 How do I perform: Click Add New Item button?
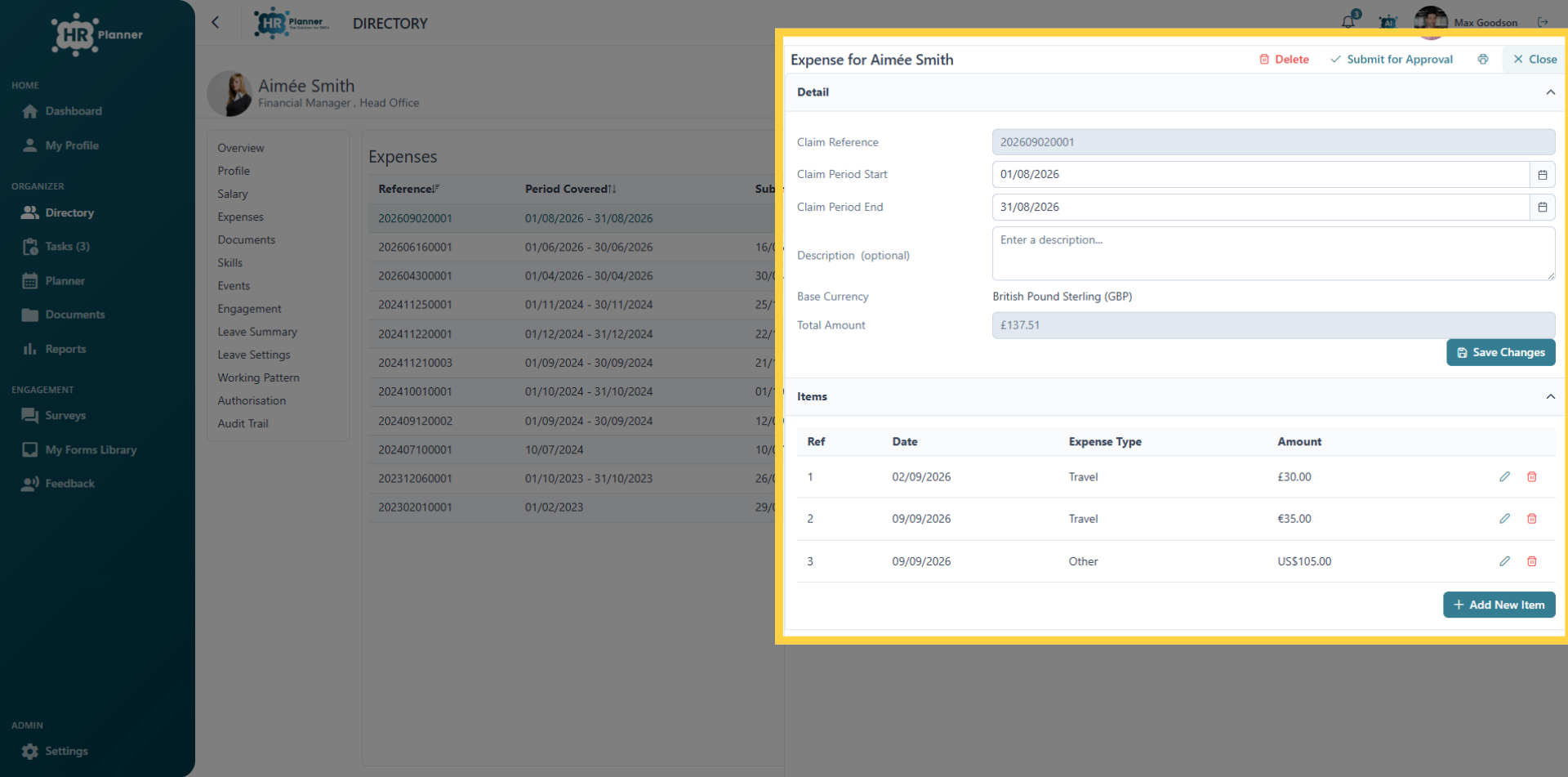click(x=1499, y=605)
